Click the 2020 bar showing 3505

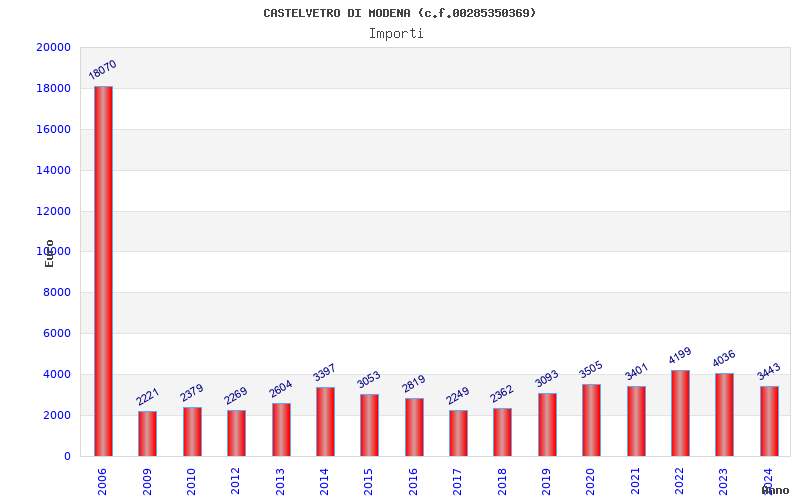(x=591, y=420)
